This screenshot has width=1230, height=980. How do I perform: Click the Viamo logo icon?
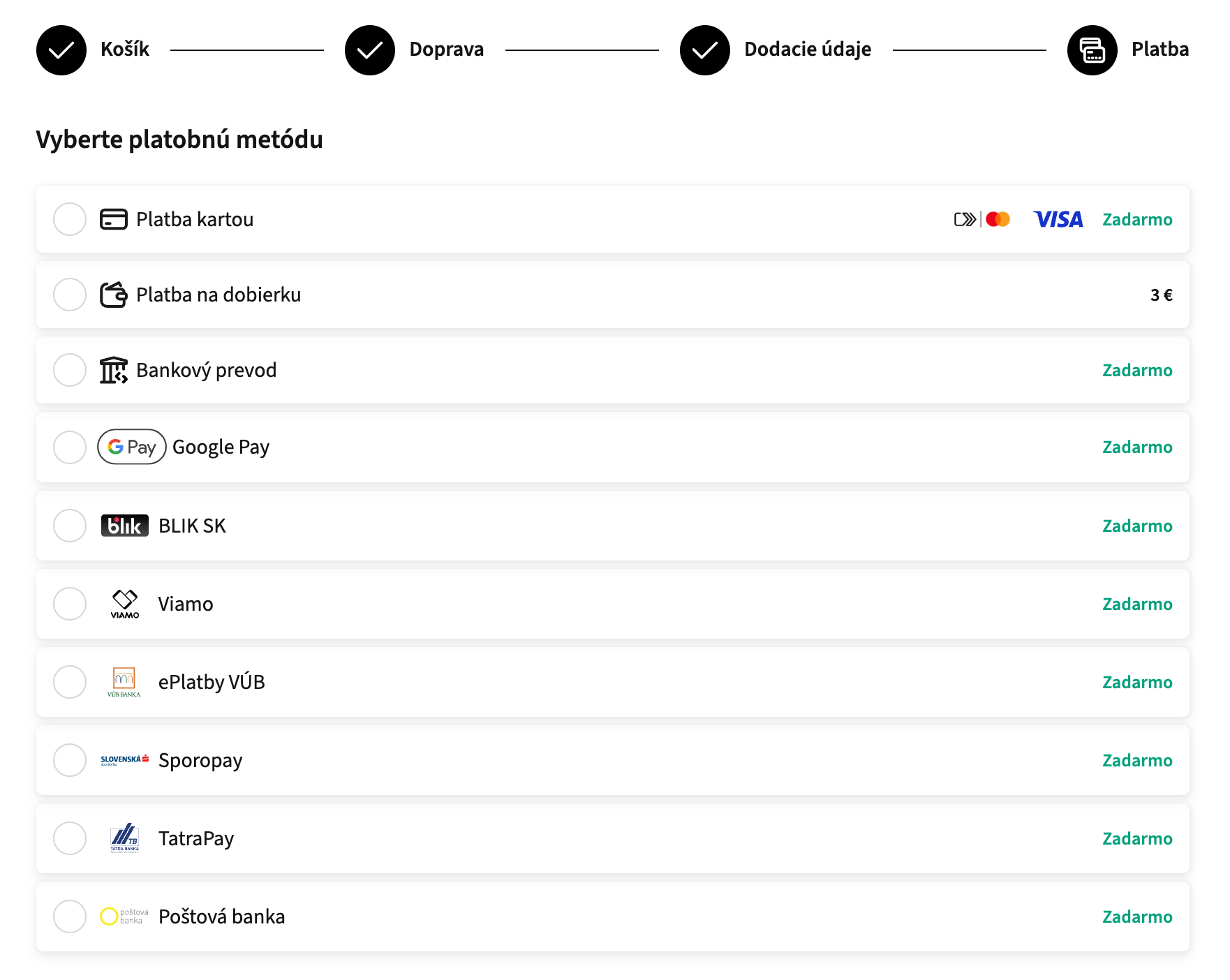pyautogui.click(x=125, y=604)
